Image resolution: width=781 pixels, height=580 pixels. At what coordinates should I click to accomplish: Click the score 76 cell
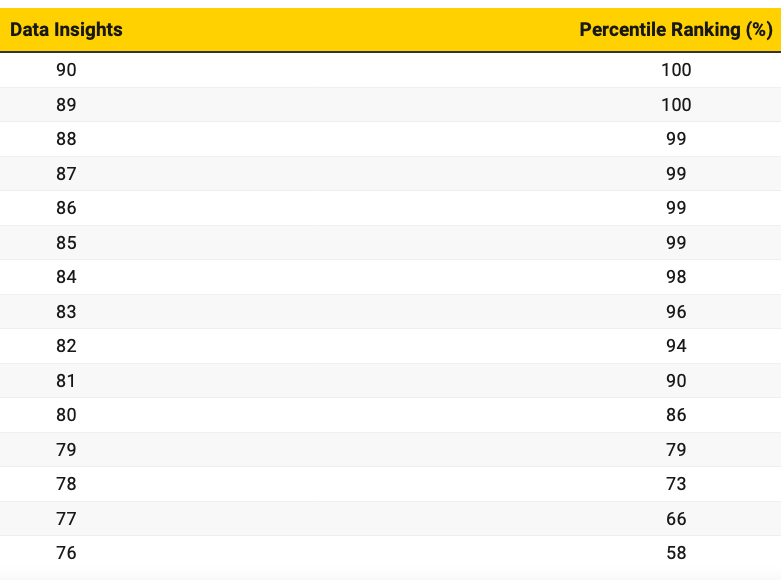66,553
